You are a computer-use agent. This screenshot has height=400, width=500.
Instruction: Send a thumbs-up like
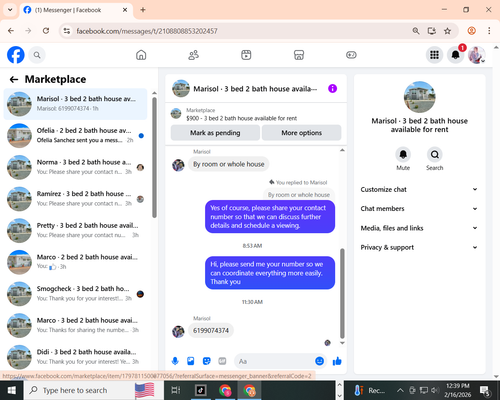point(337,361)
